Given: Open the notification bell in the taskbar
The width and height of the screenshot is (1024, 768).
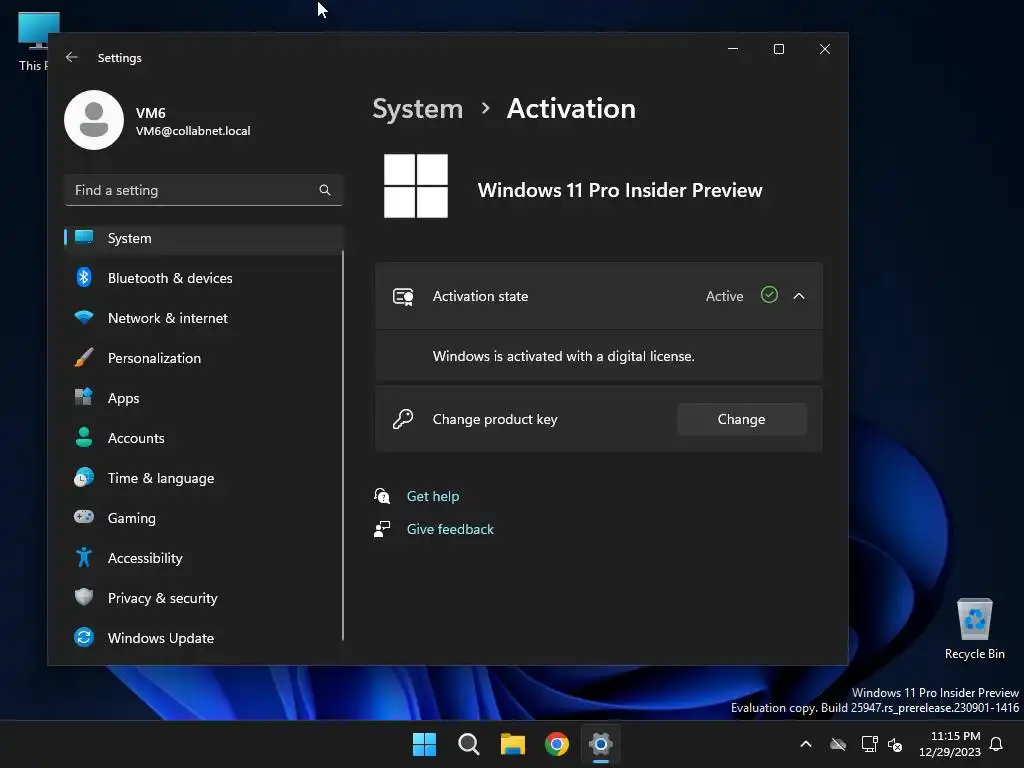Looking at the screenshot, I should pyautogui.click(x=997, y=744).
